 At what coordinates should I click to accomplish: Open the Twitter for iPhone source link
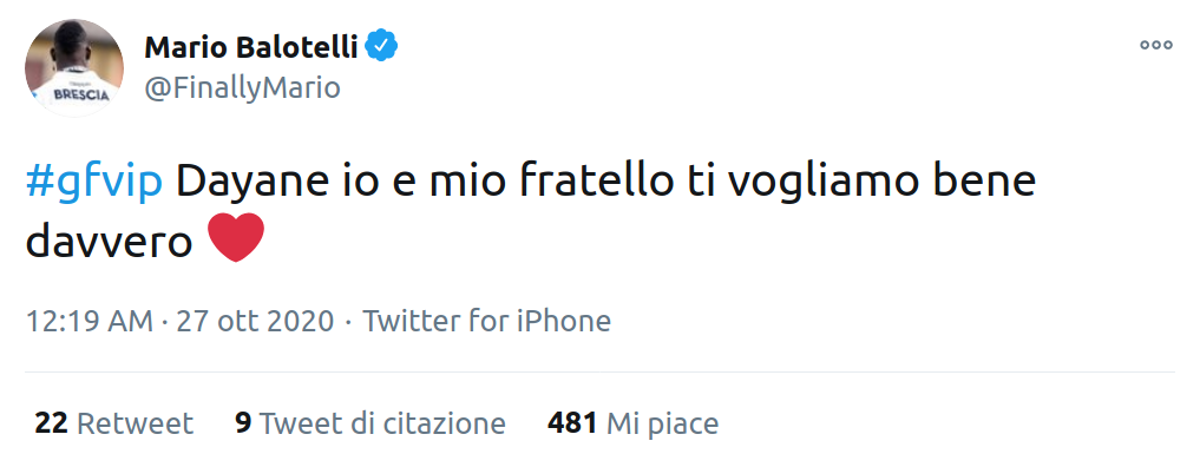click(x=486, y=321)
